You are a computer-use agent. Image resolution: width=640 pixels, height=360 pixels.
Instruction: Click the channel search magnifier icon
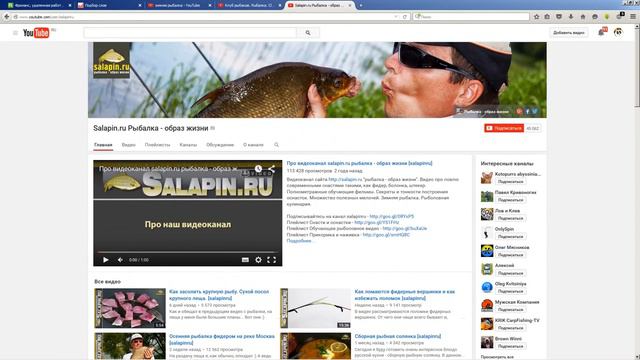(x=276, y=144)
